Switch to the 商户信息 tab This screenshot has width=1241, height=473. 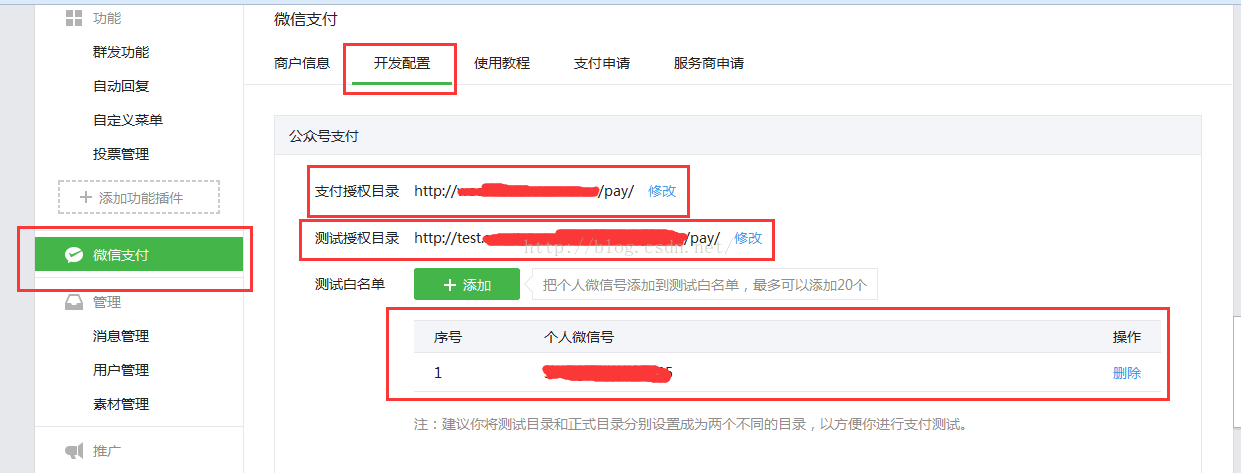(302, 63)
